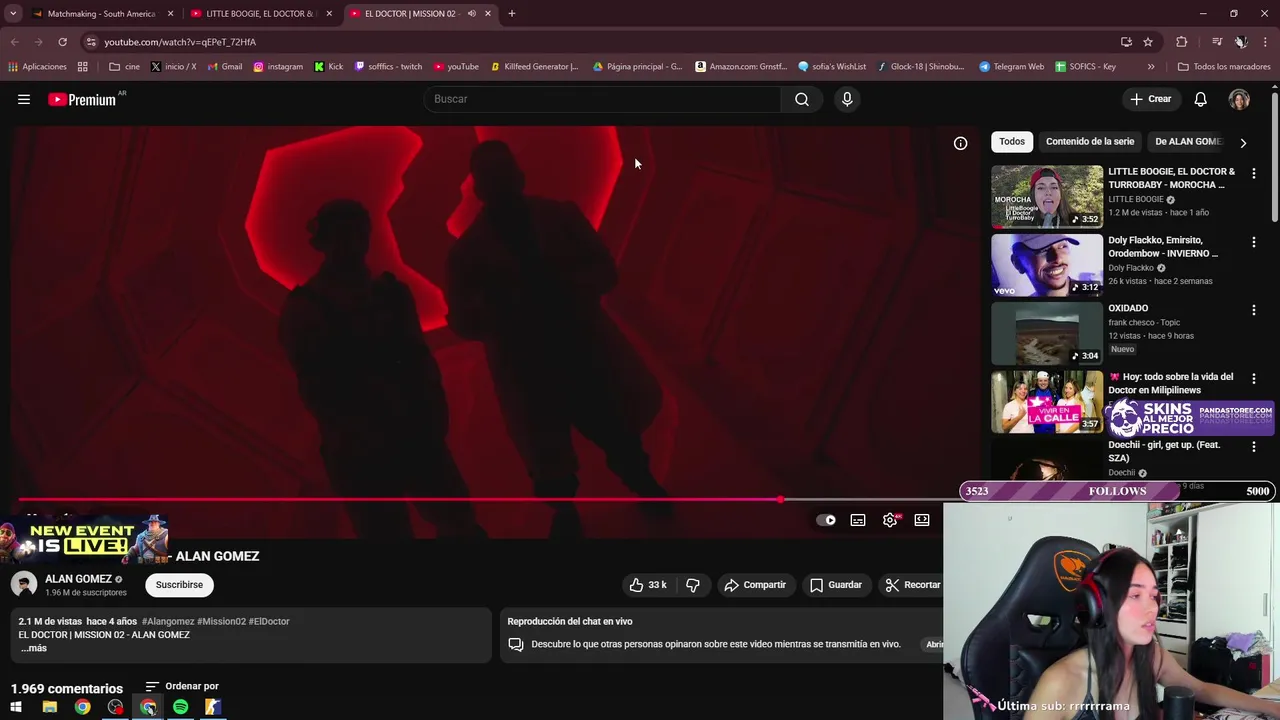Viewport: 1280px width, 720px height.
Task: Open the account avatar menu
Action: [1239, 99]
